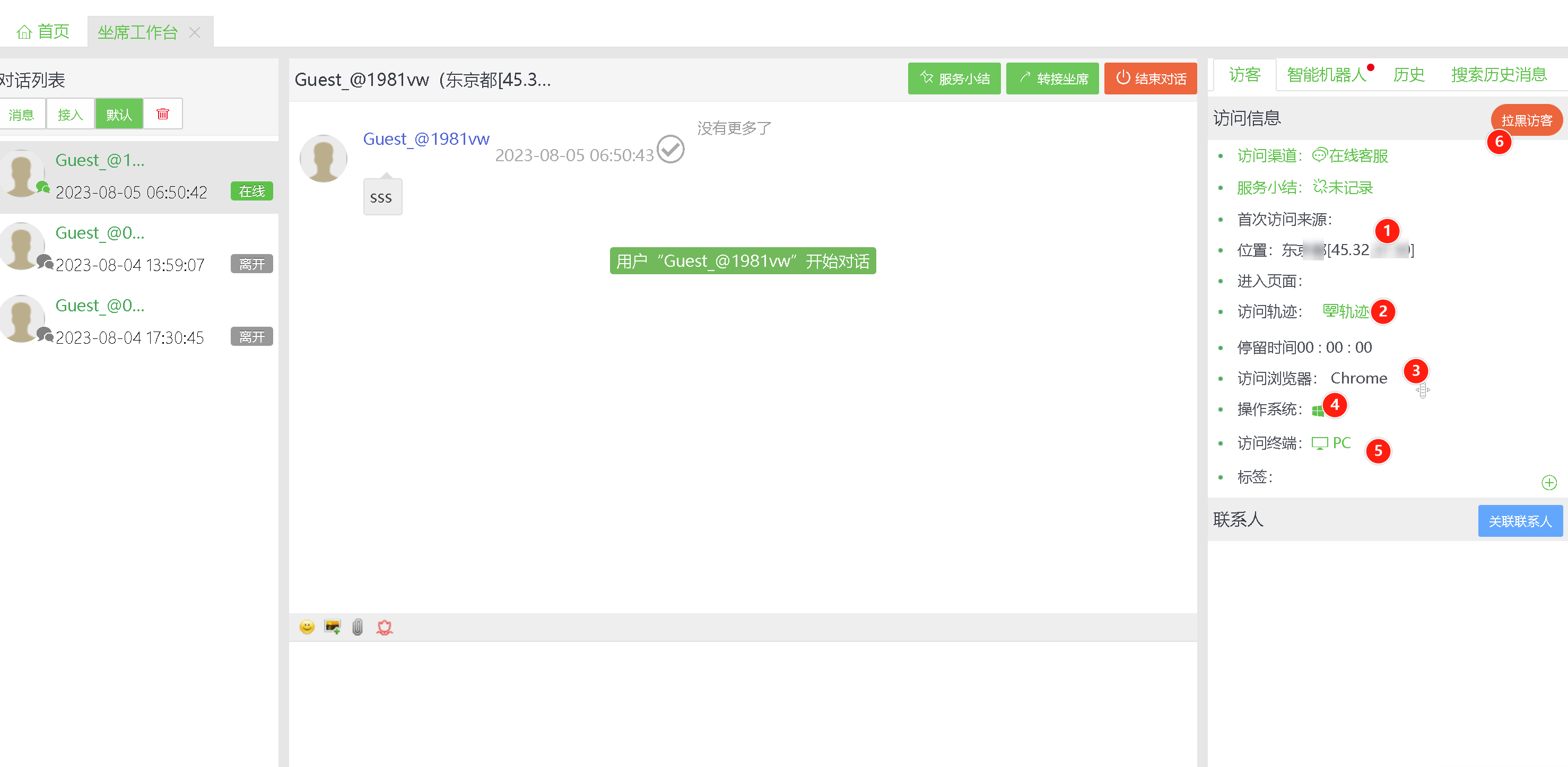The image size is (1568, 767).
Task: Click the message input text area
Action: click(743, 704)
